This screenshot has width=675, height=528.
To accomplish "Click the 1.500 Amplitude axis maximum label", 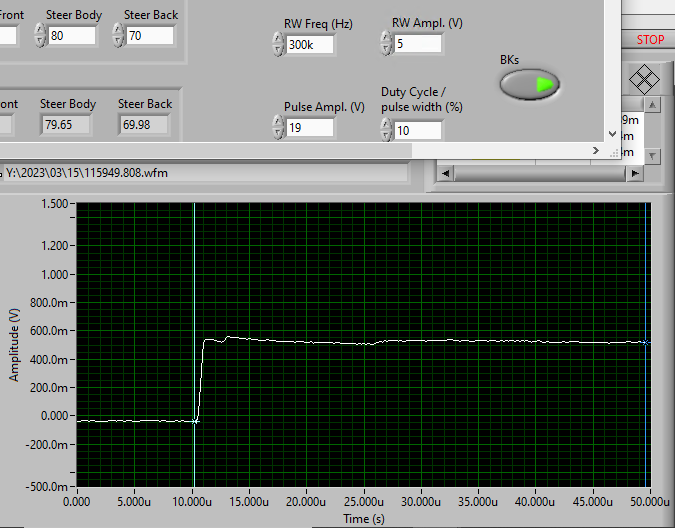I will (x=54, y=204).
